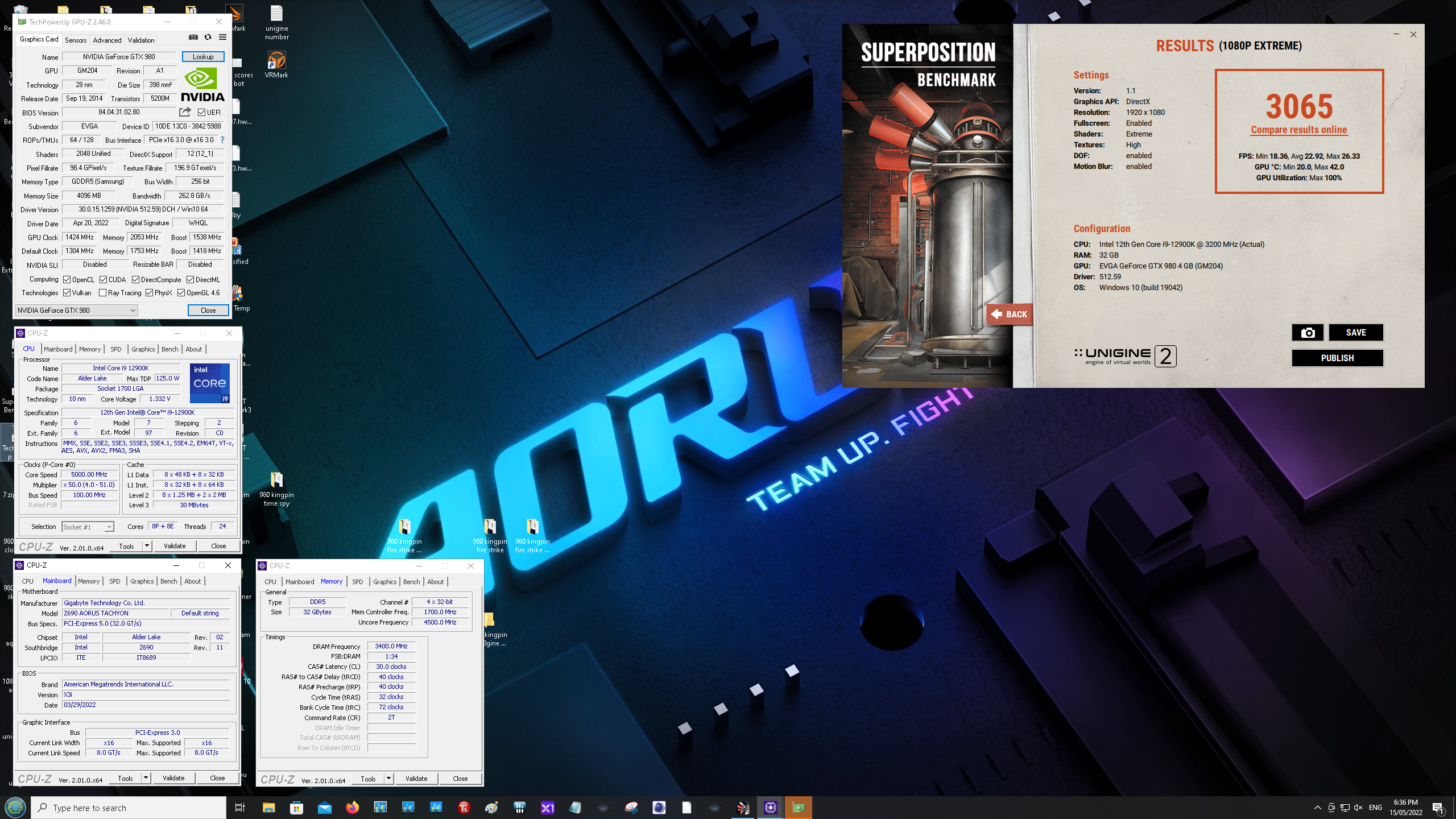The image size is (1456, 819).
Task: Click the Superposition benchmark taskbar icon
Action: (x=743, y=808)
